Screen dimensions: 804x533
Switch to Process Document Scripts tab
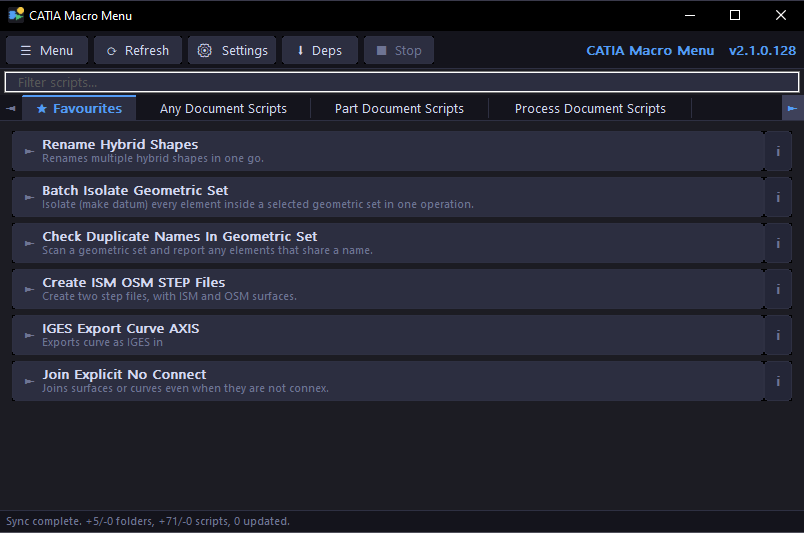tap(590, 108)
